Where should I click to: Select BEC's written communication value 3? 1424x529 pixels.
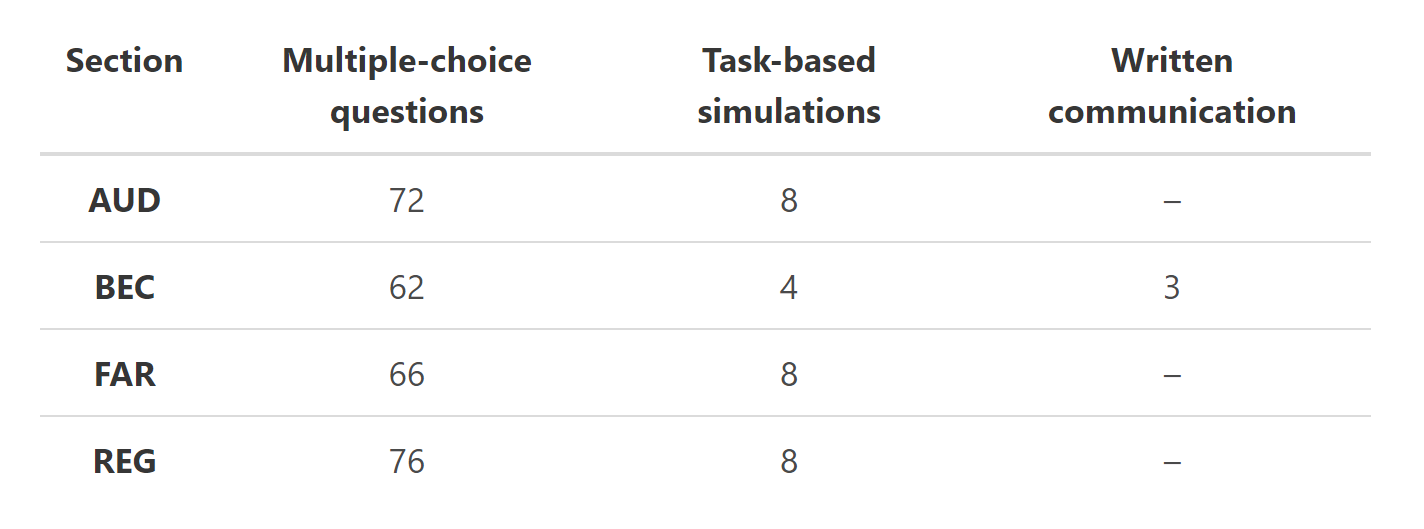click(1172, 288)
